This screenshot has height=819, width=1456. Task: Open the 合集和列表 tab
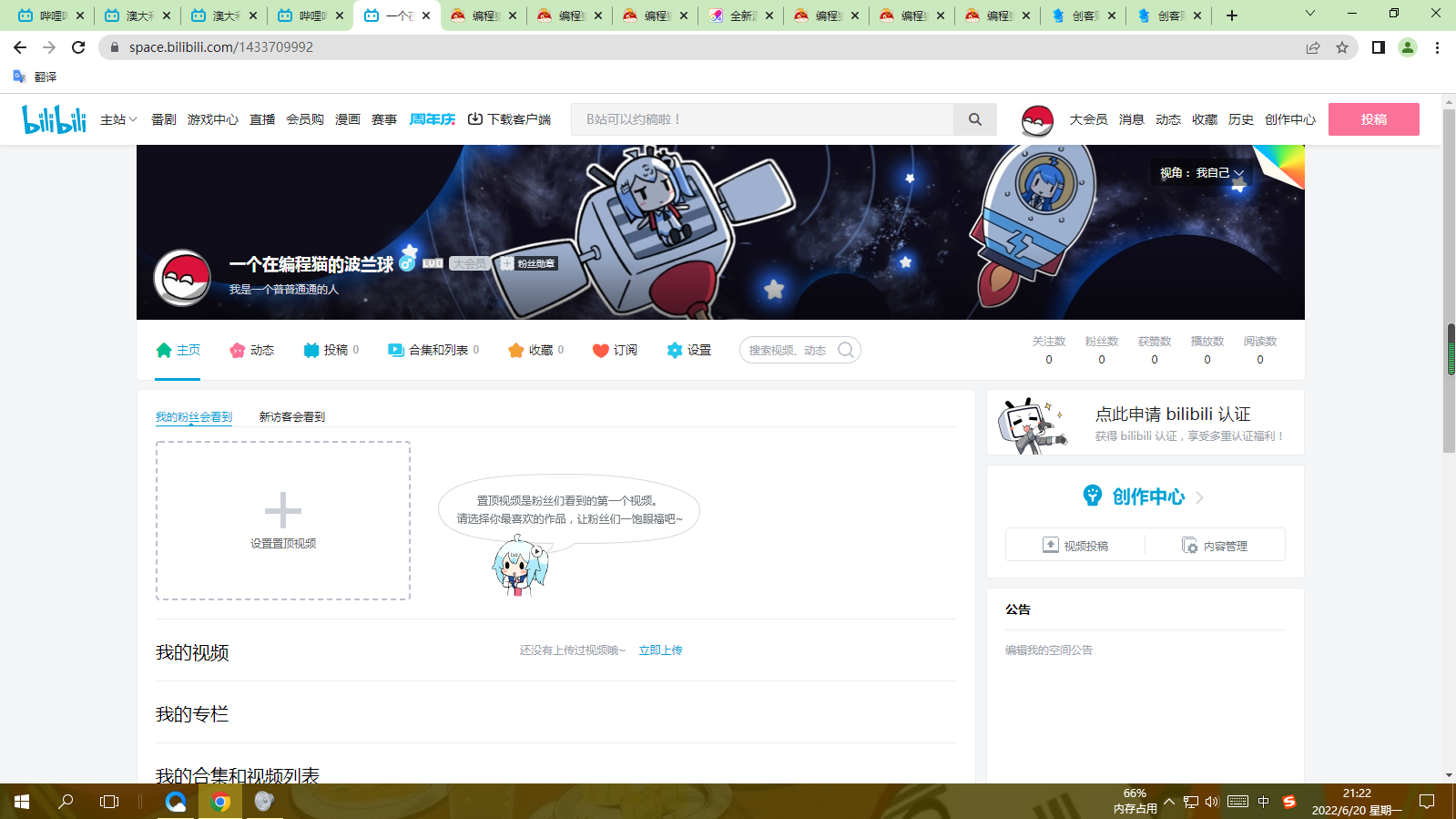[x=433, y=350]
